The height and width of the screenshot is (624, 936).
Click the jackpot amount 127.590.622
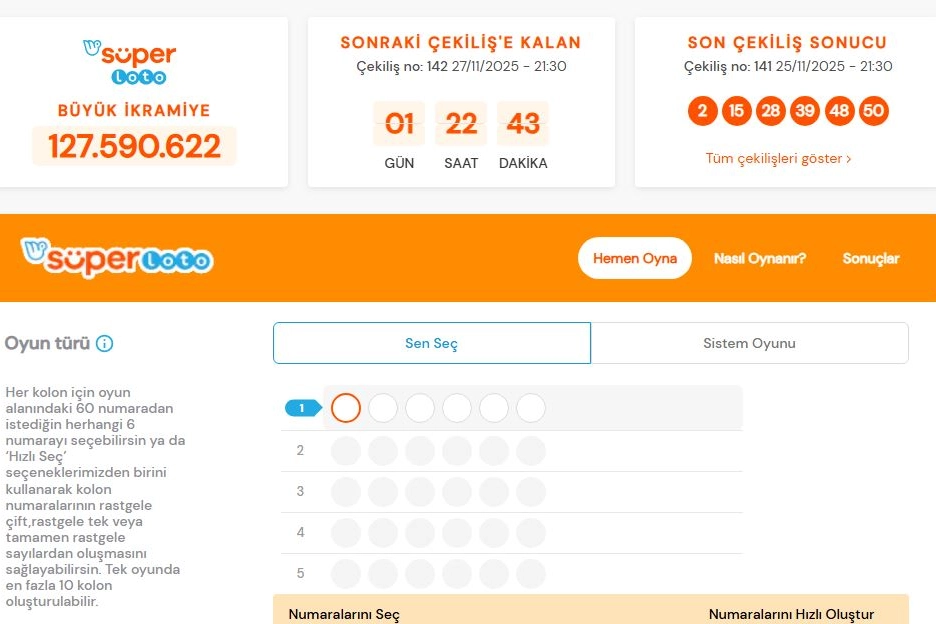(x=134, y=146)
